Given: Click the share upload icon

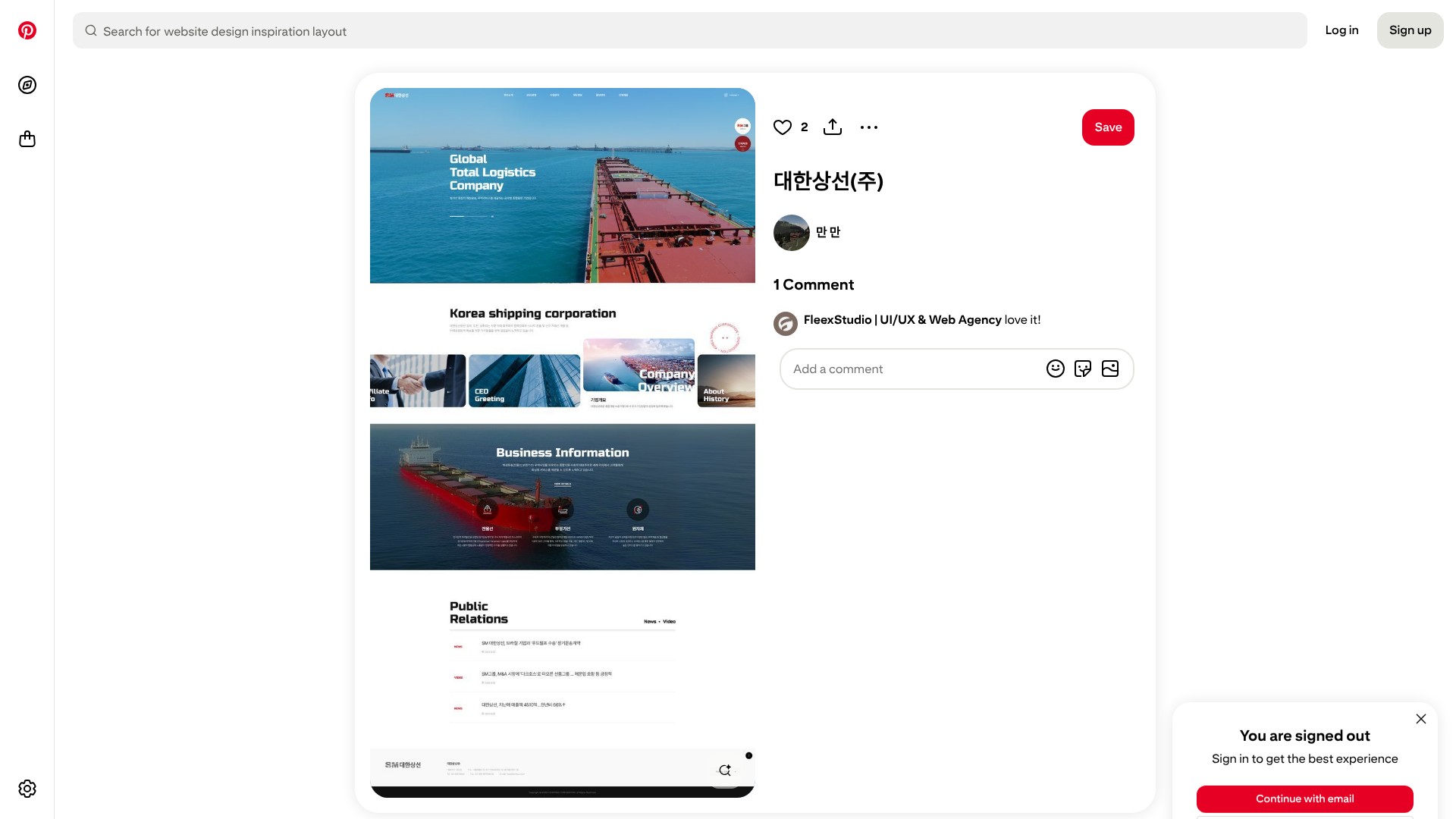Looking at the screenshot, I should 833,127.
